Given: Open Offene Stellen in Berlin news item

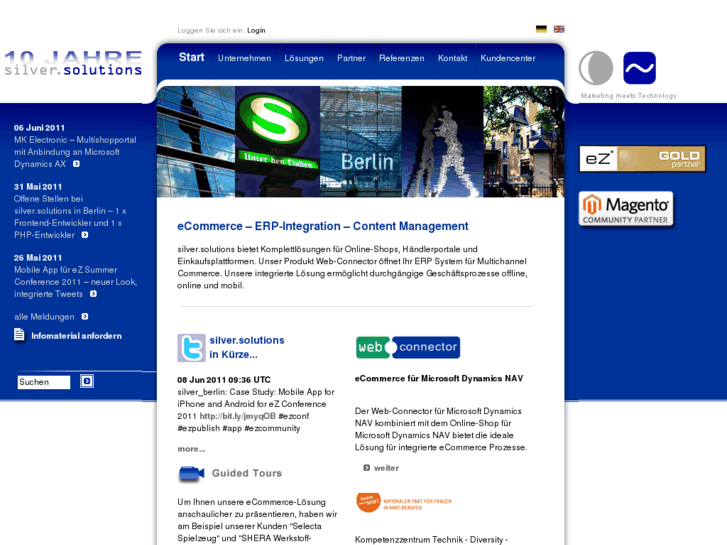Looking at the screenshot, I should click(x=70, y=217).
